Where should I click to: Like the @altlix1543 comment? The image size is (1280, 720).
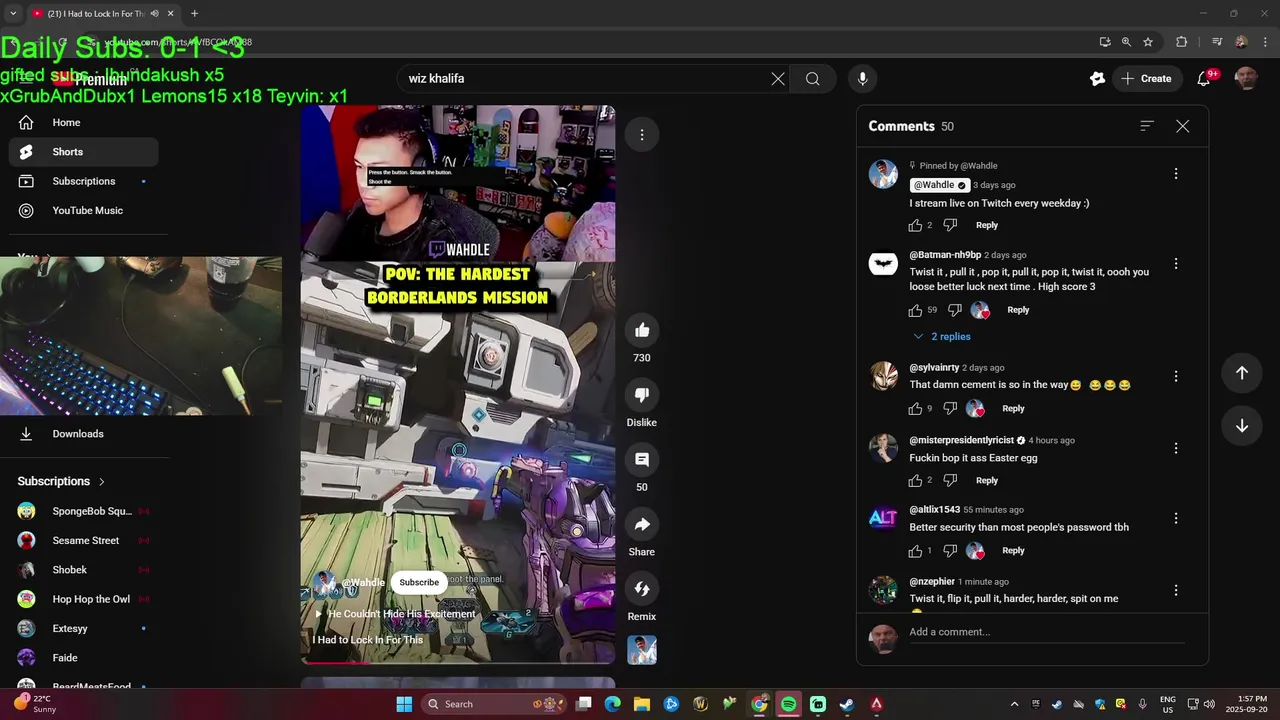pos(915,551)
